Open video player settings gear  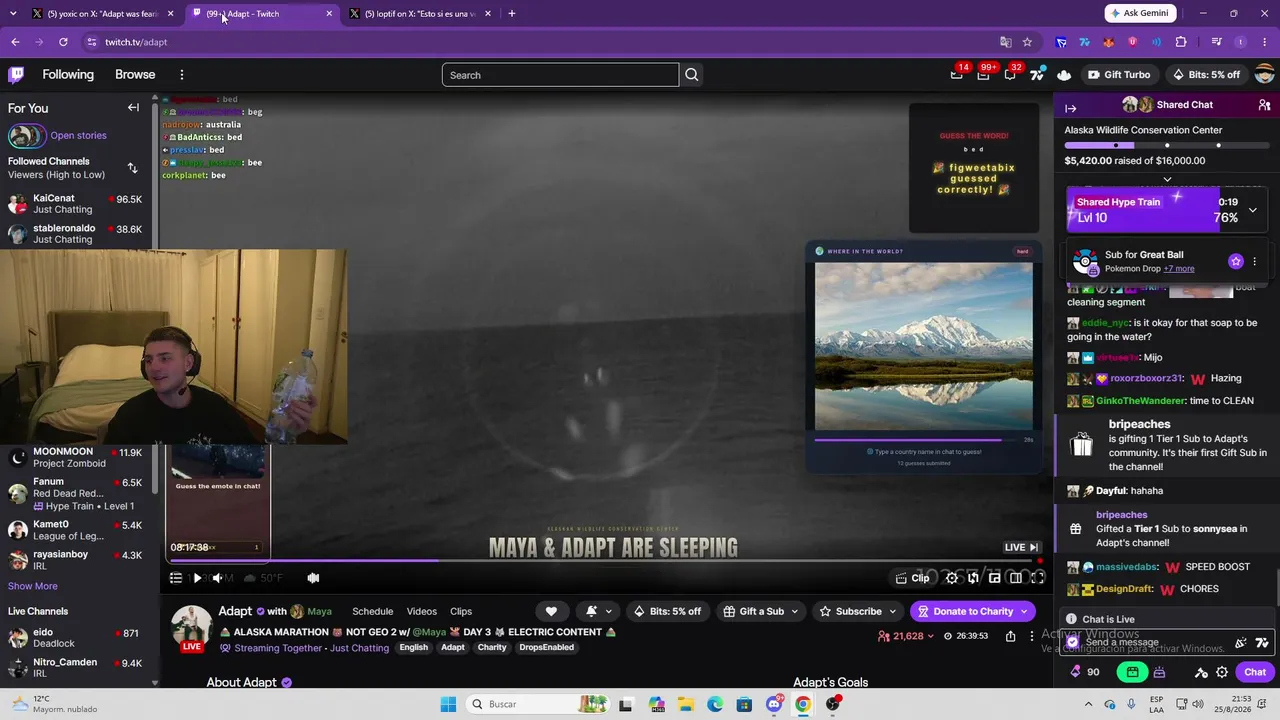tap(952, 578)
